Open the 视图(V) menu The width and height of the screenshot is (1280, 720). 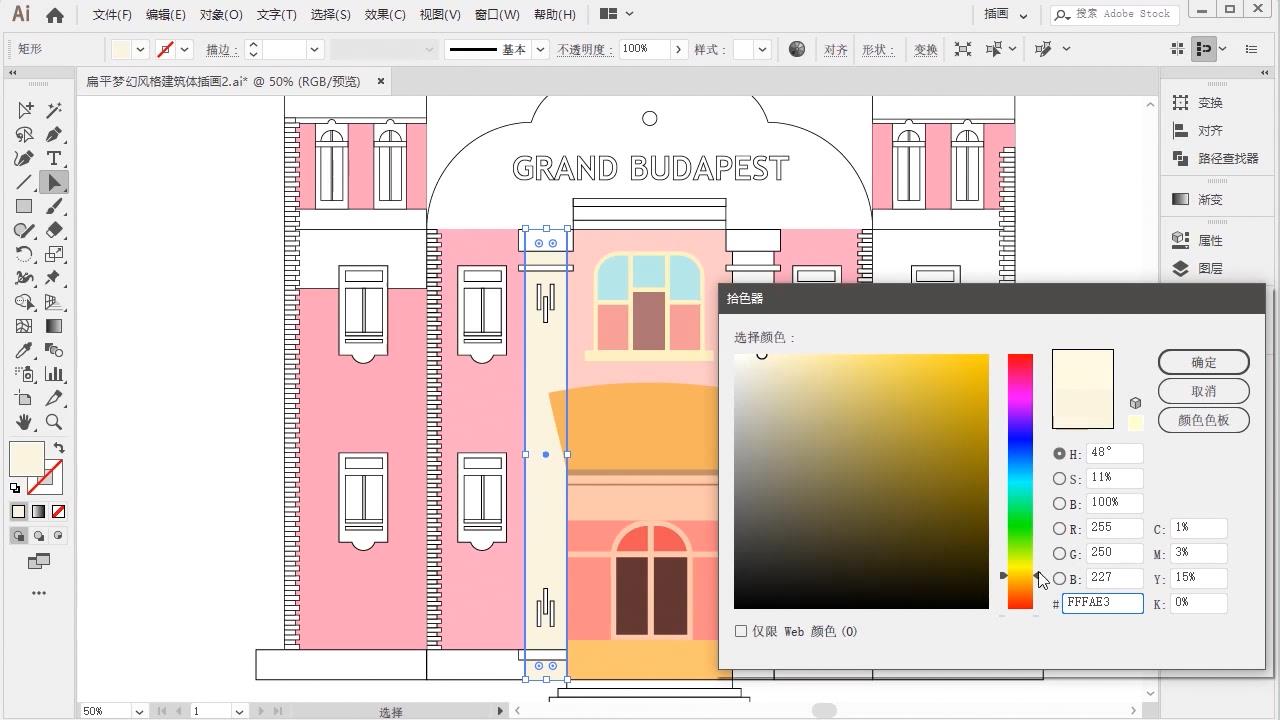(440, 15)
